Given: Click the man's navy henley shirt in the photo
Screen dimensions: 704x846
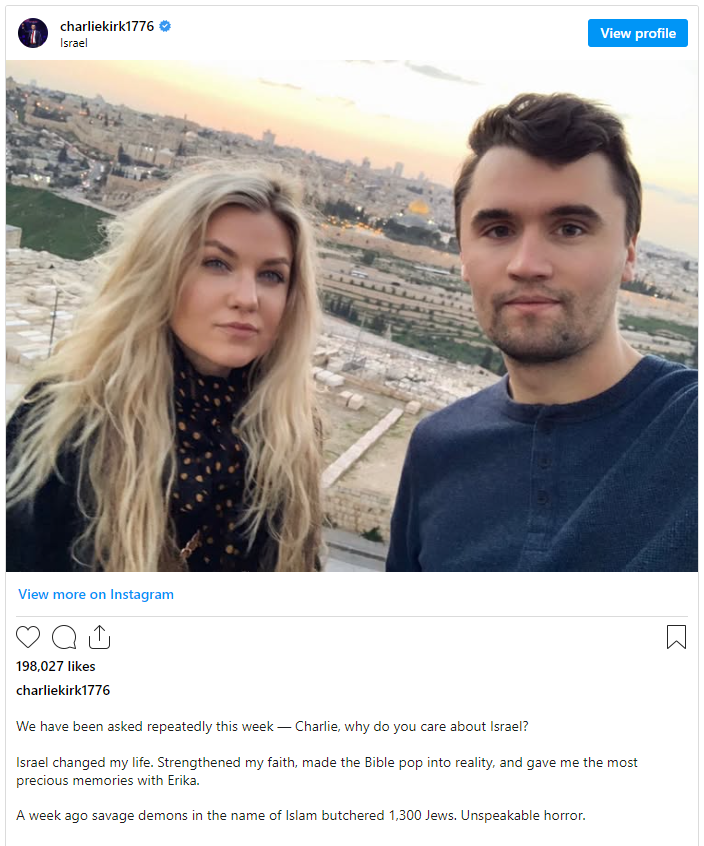Looking at the screenshot, I should coord(542,475).
